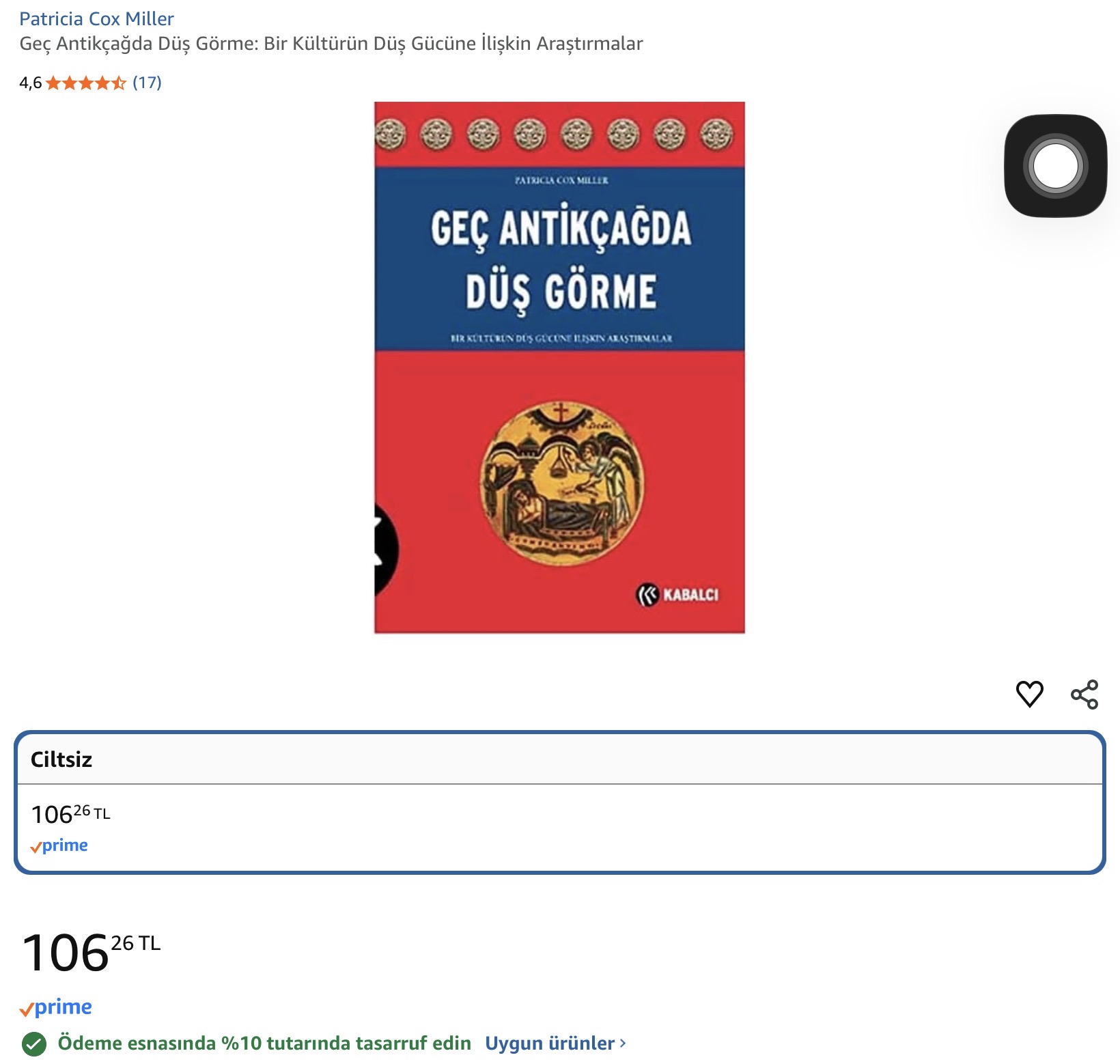Viewport: 1120px width, 1064px height.
Task: Select the Ciltsiz format option
Action: tap(559, 802)
